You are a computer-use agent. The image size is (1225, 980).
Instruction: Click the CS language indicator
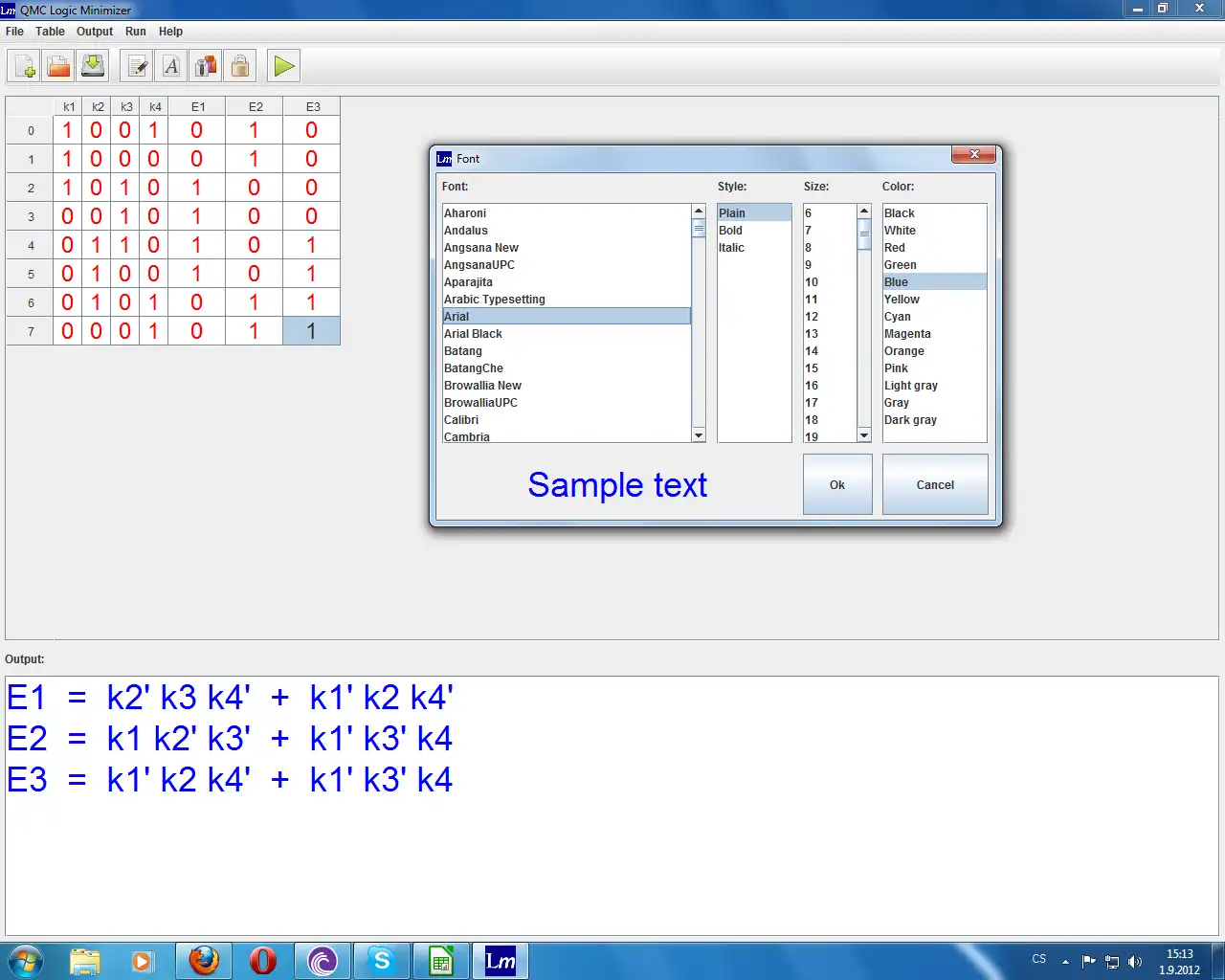1039,959
